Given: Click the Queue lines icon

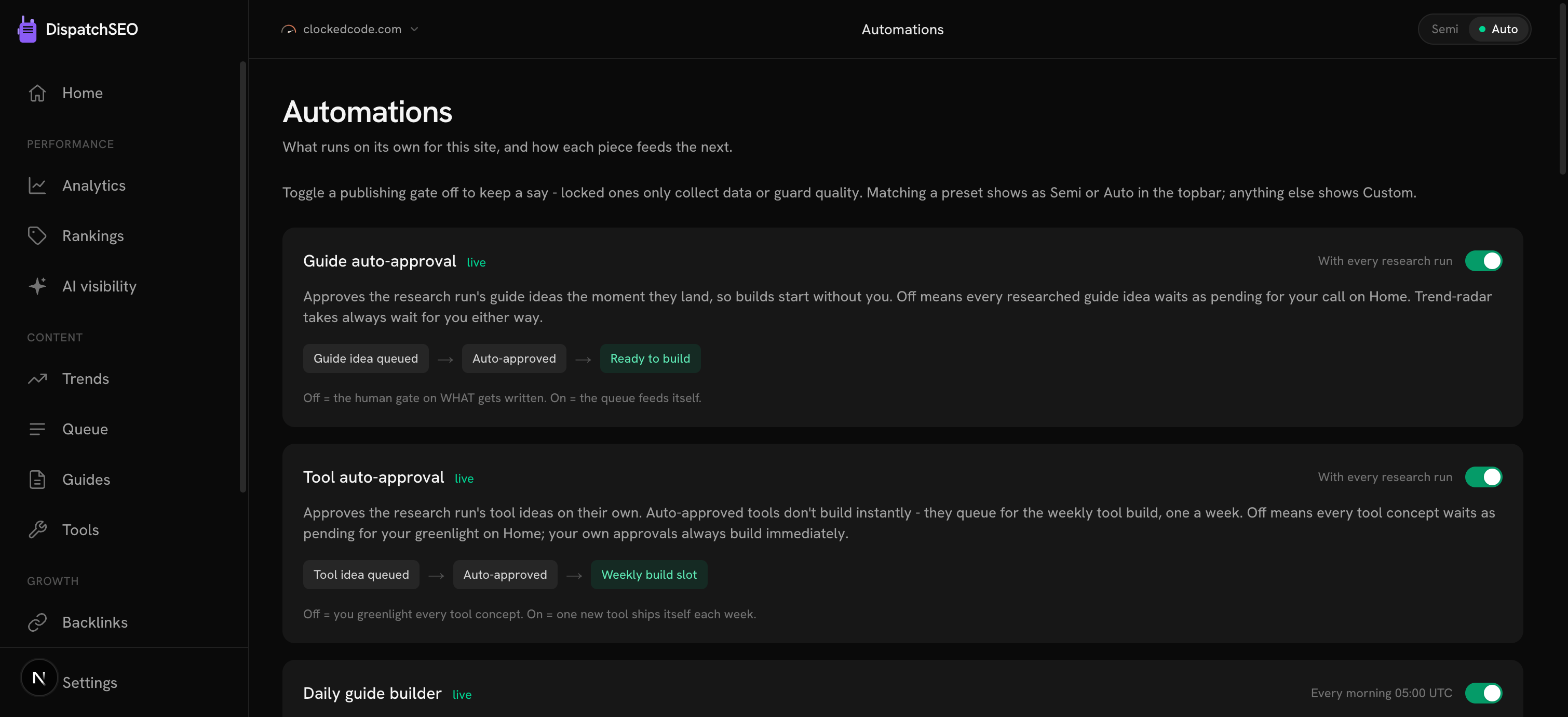Looking at the screenshot, I should (37, 430).
